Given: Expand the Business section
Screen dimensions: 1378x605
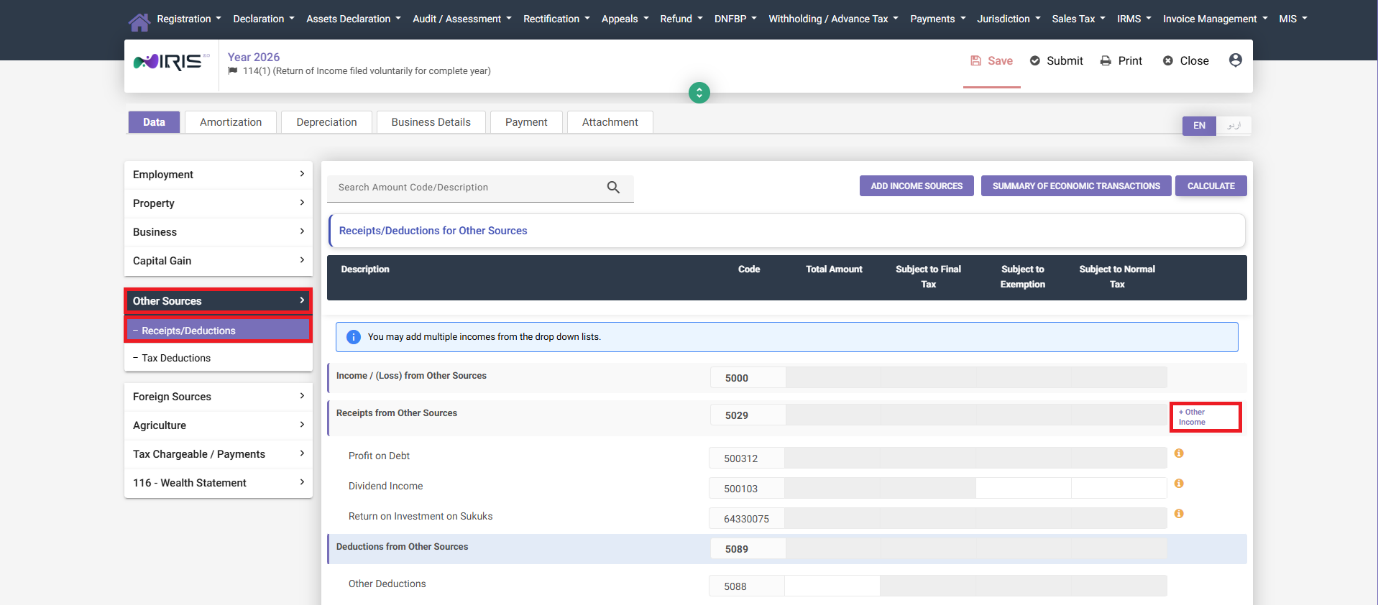Looking at the screenshot, I should [218, 232].
